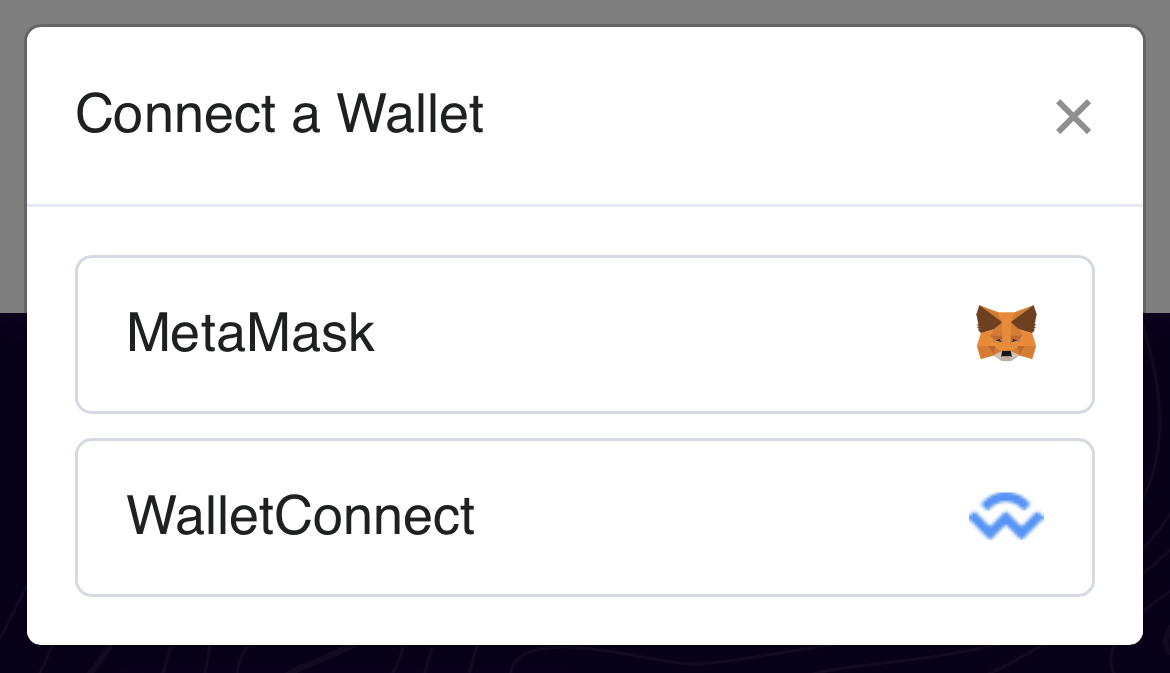The image size is (1170, 673).
Task: Click the "WalletConnect" text label
Action: (300, 517)
